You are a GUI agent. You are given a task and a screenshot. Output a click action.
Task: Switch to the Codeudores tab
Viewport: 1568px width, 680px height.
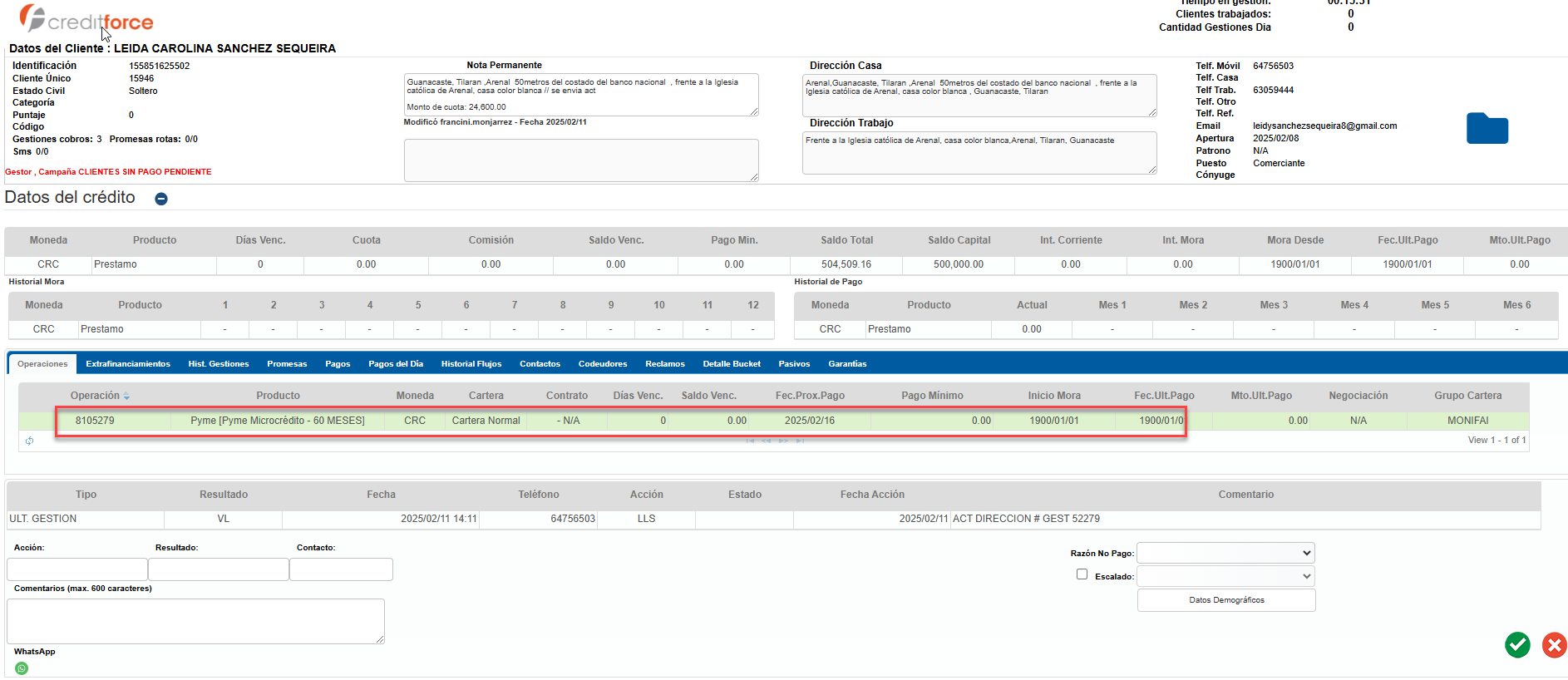point(603,363)
